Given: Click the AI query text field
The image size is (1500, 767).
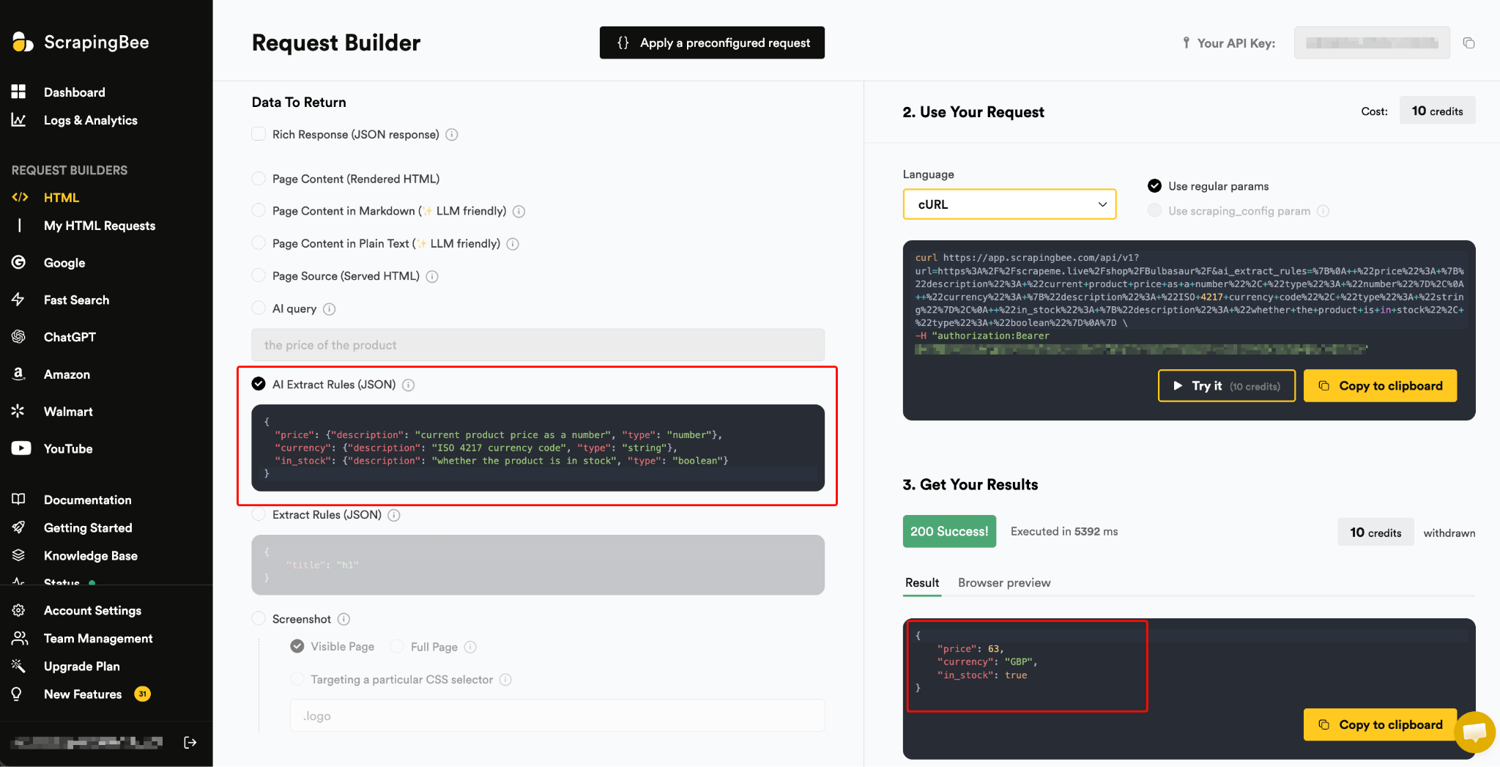Looking at the screenshot, I should (x=538, y=345).
